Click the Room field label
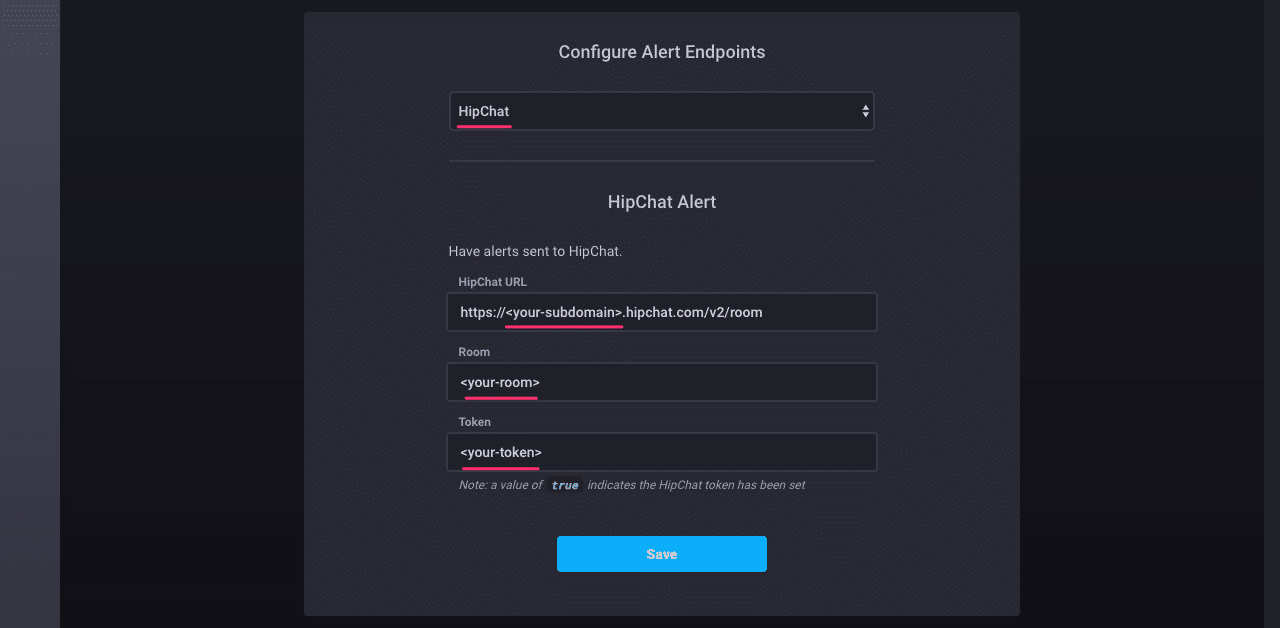This screenshot has width=1280, height=628. (474, 351)
